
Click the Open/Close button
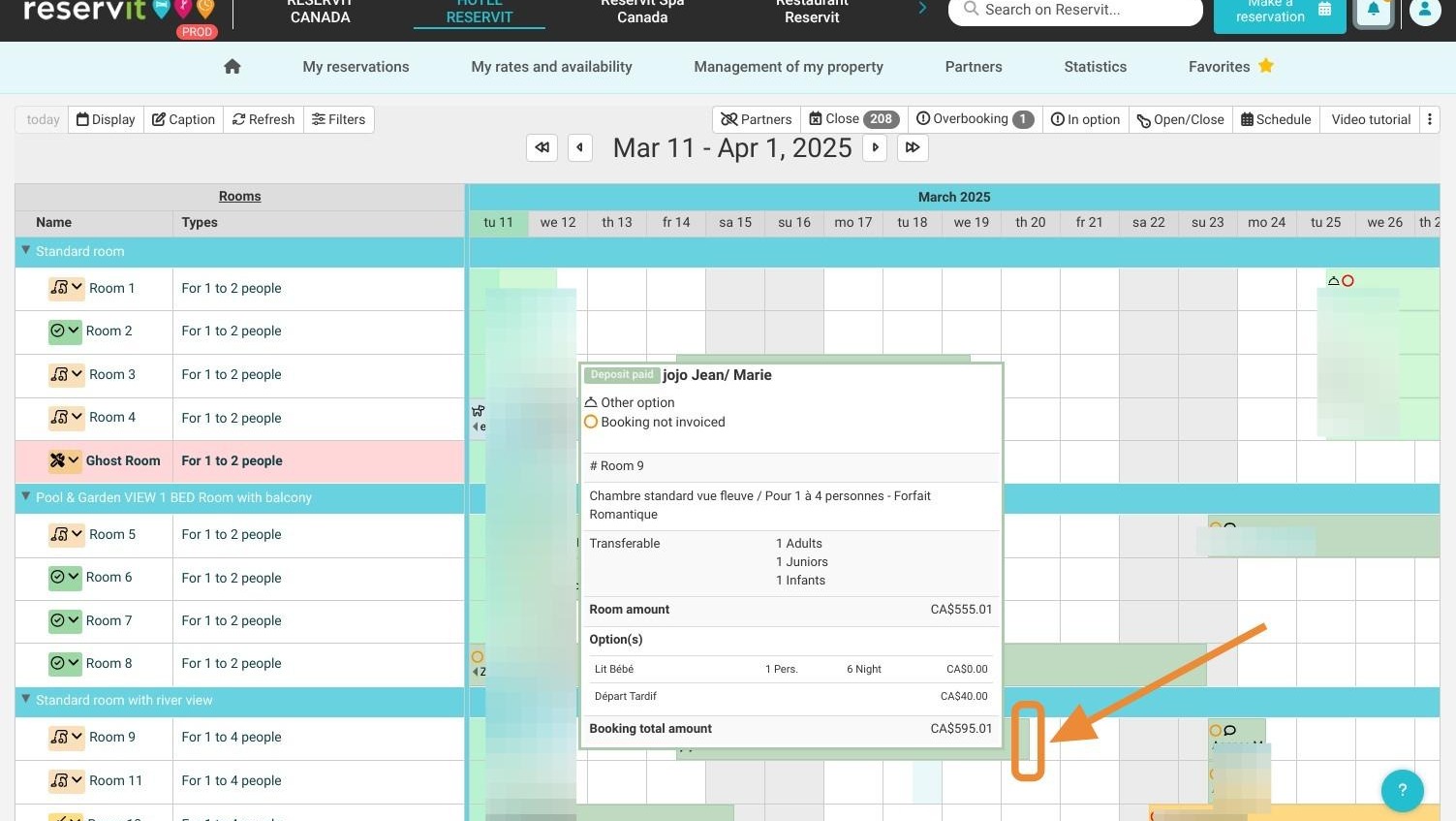click(1180, 119)
